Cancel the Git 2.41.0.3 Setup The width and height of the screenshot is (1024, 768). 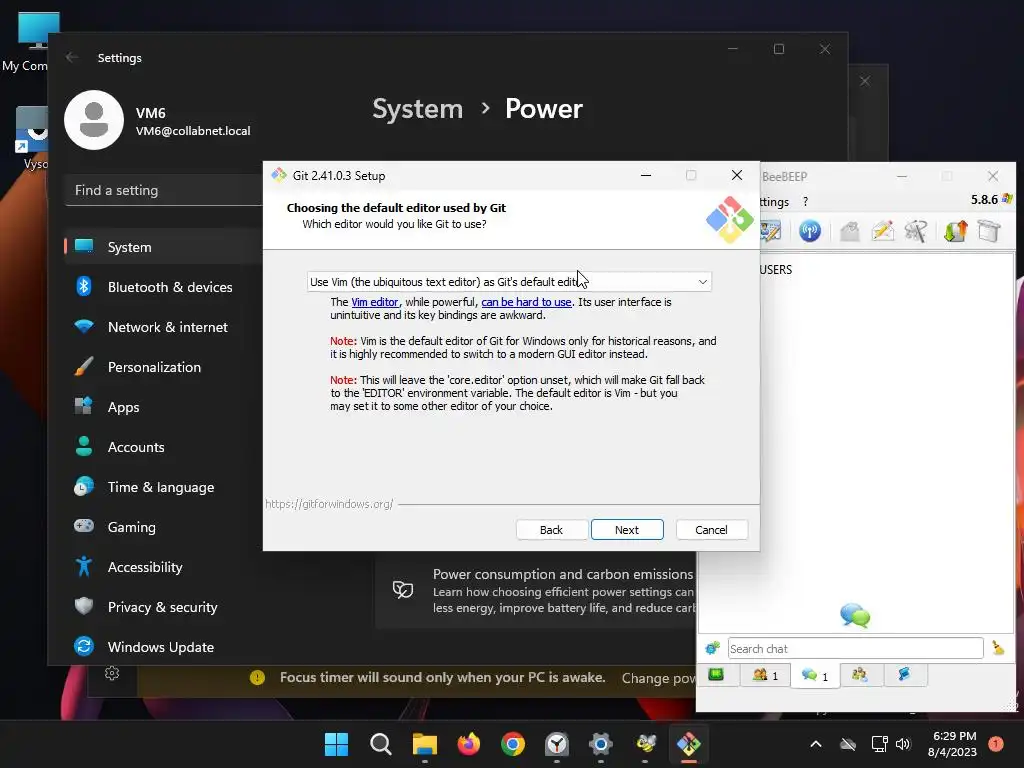pos(711,530)
